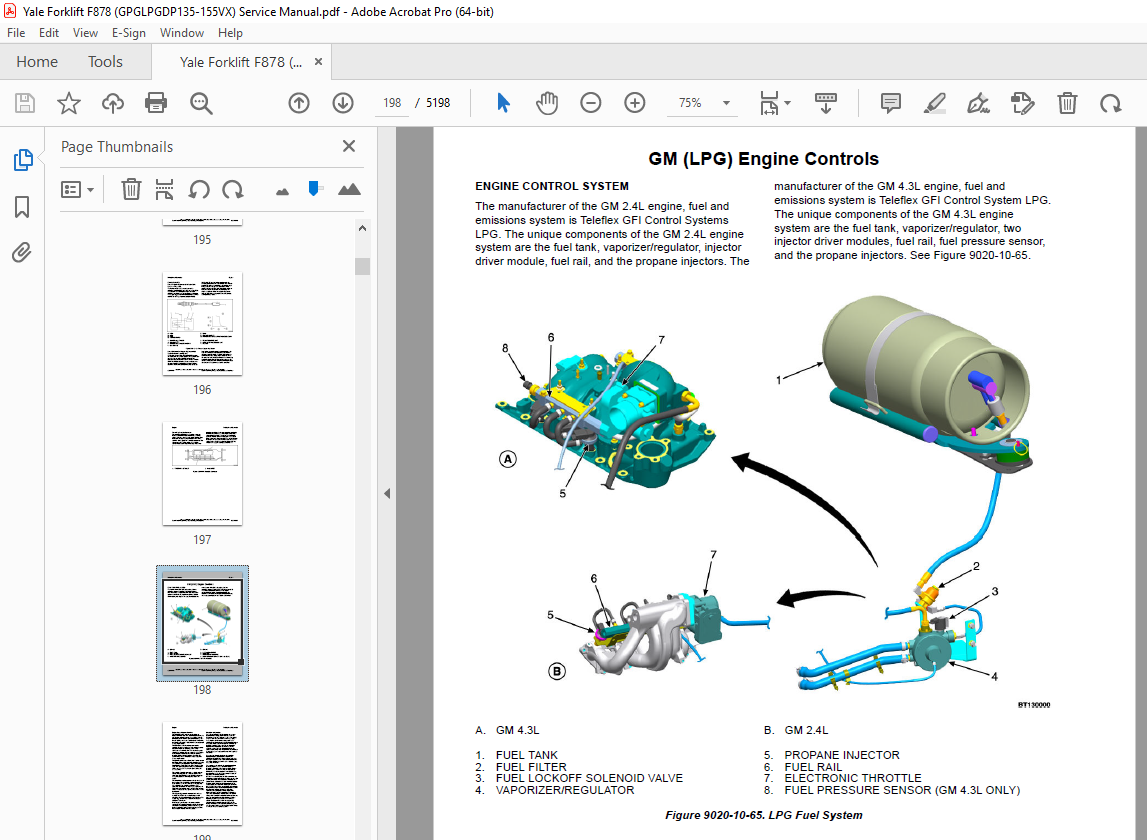Close the Page Thumbnails panel
This screenshot has width=1147, height=840.
[349, 146]
